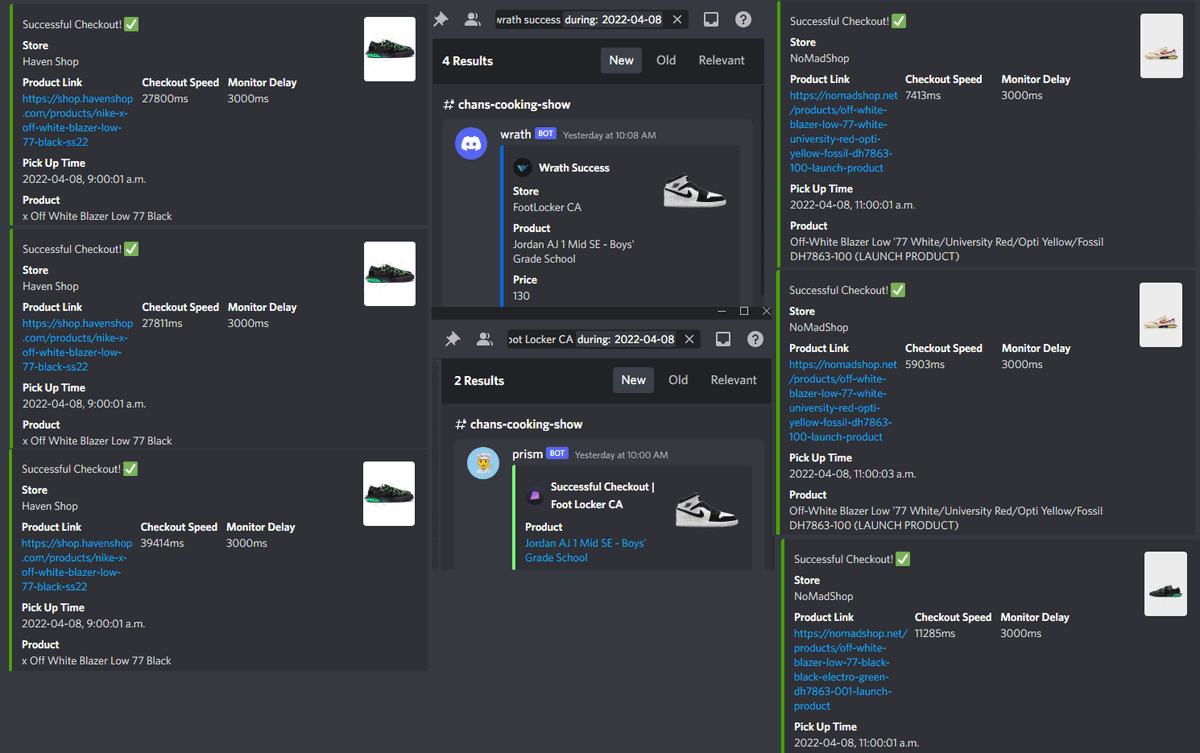Open the Jordan AJ 1 Mid SE link in the prism embed
Viewport: 1200px width, 753px height.
pyautogui.click(x=585, y=550)
